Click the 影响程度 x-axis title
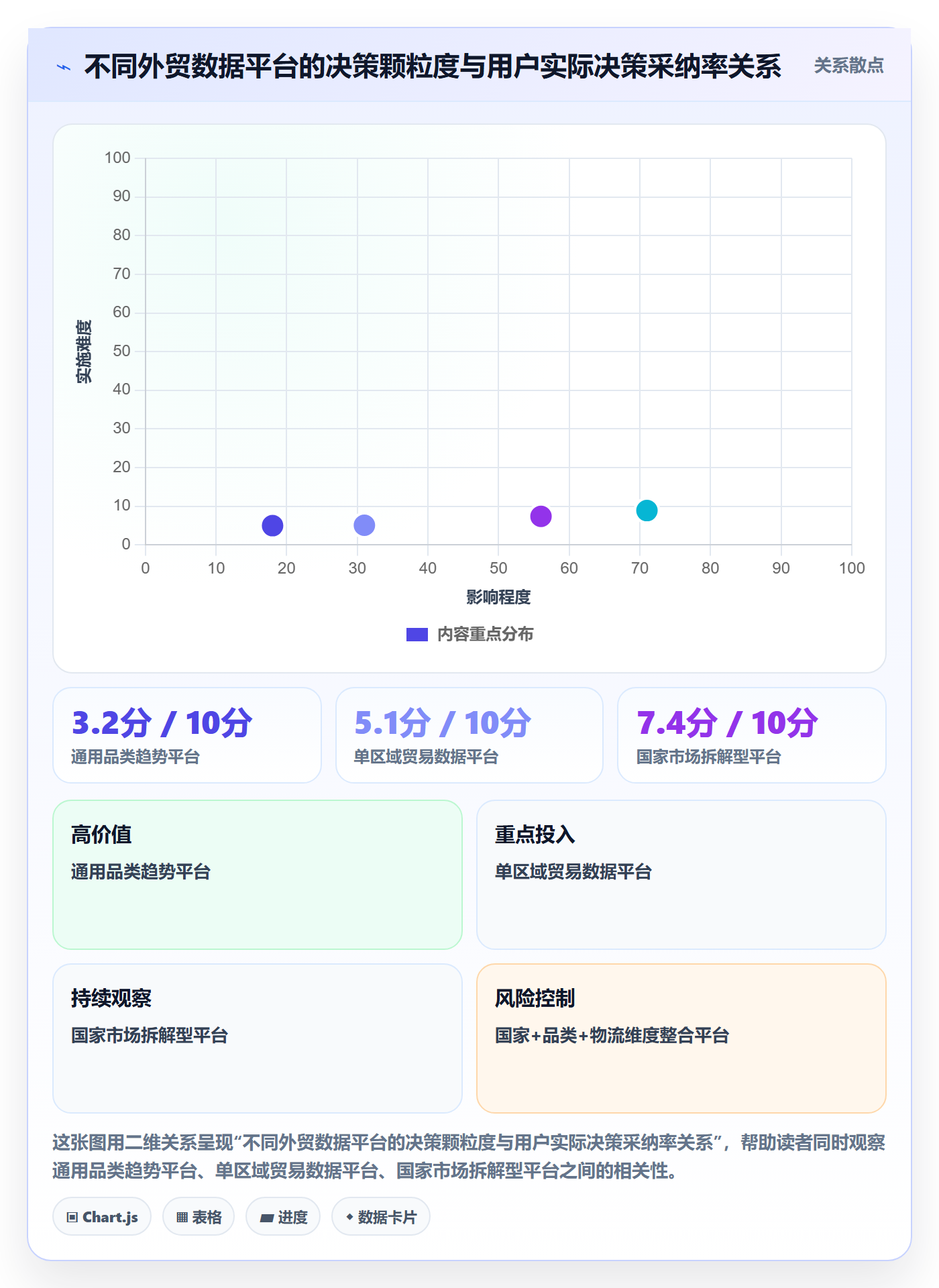Screen dimensions: 939x1288 pyautogui.click(x=498, y=597)
